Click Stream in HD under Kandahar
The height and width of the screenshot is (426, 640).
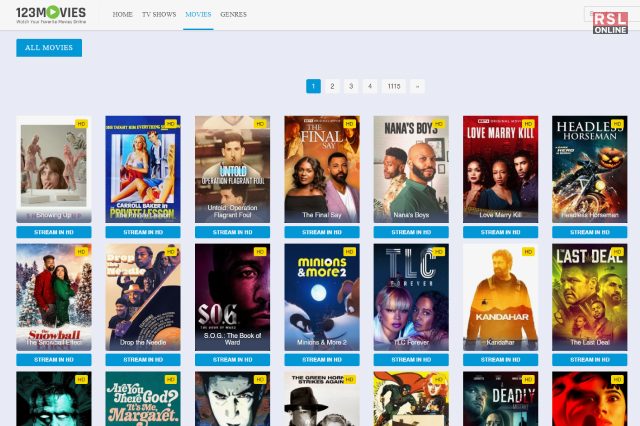click(x=500, y=360)
